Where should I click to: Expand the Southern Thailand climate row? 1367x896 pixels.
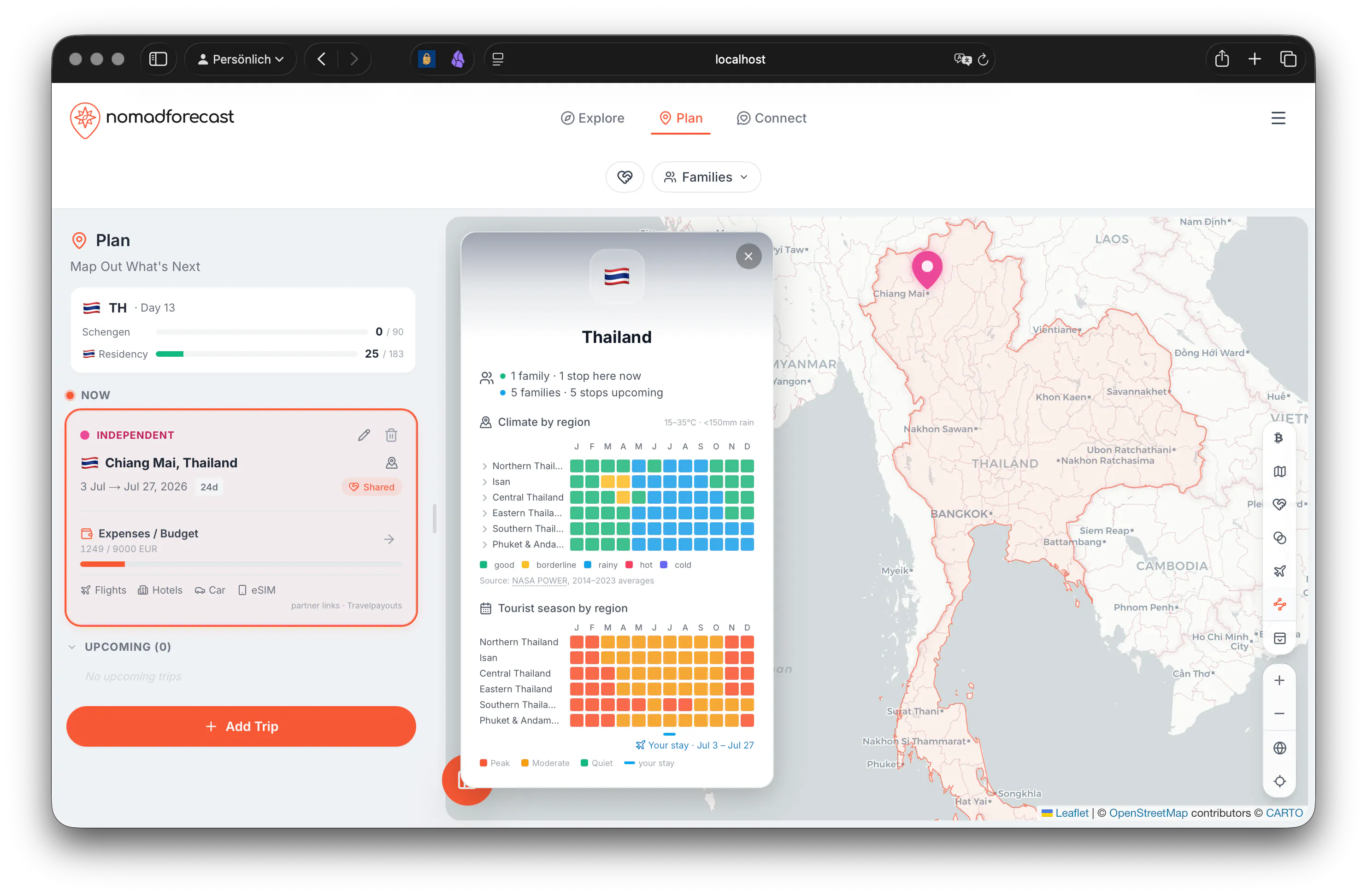tap(484, 528)
